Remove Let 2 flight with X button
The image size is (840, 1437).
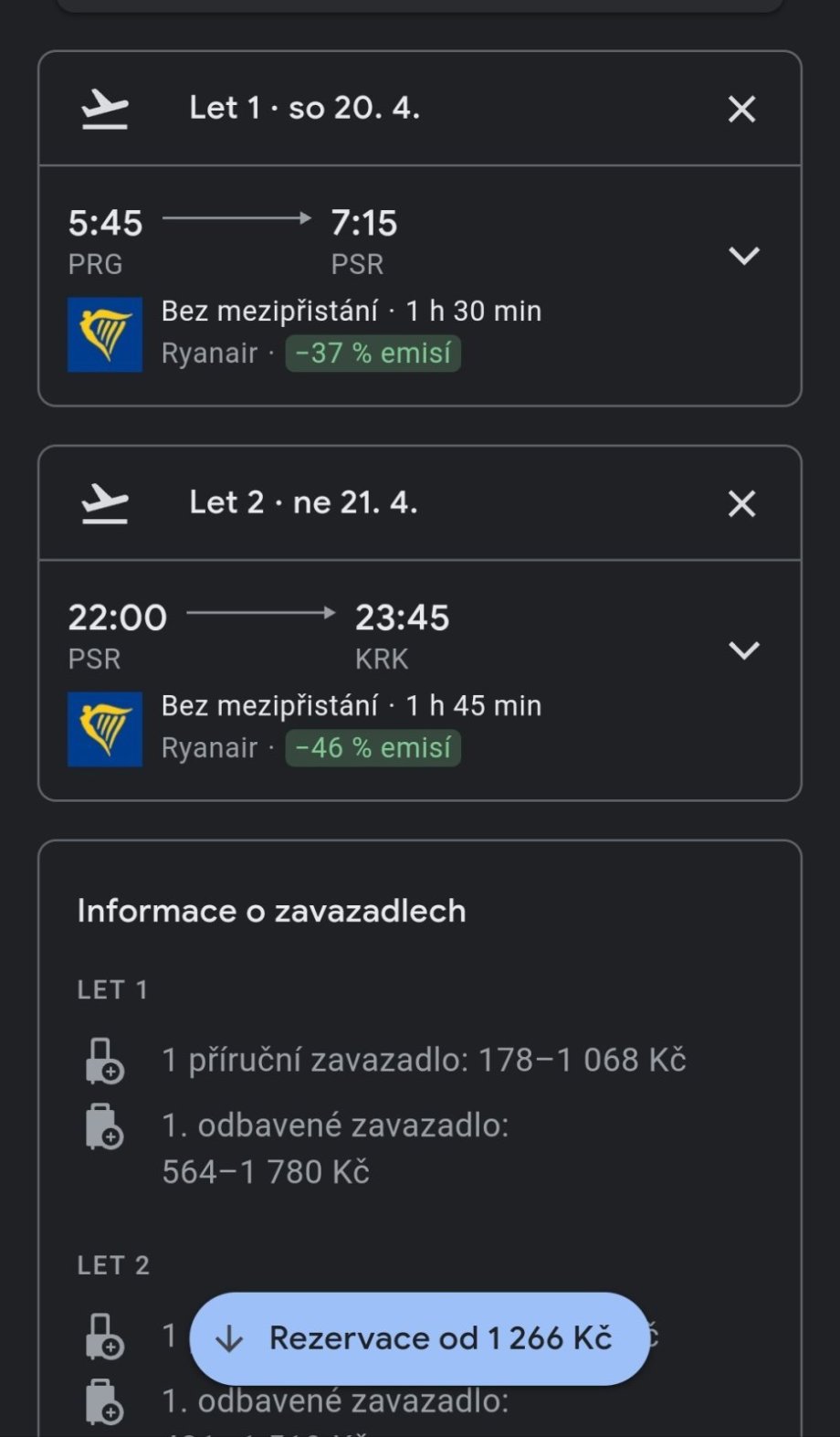point(741,504)
